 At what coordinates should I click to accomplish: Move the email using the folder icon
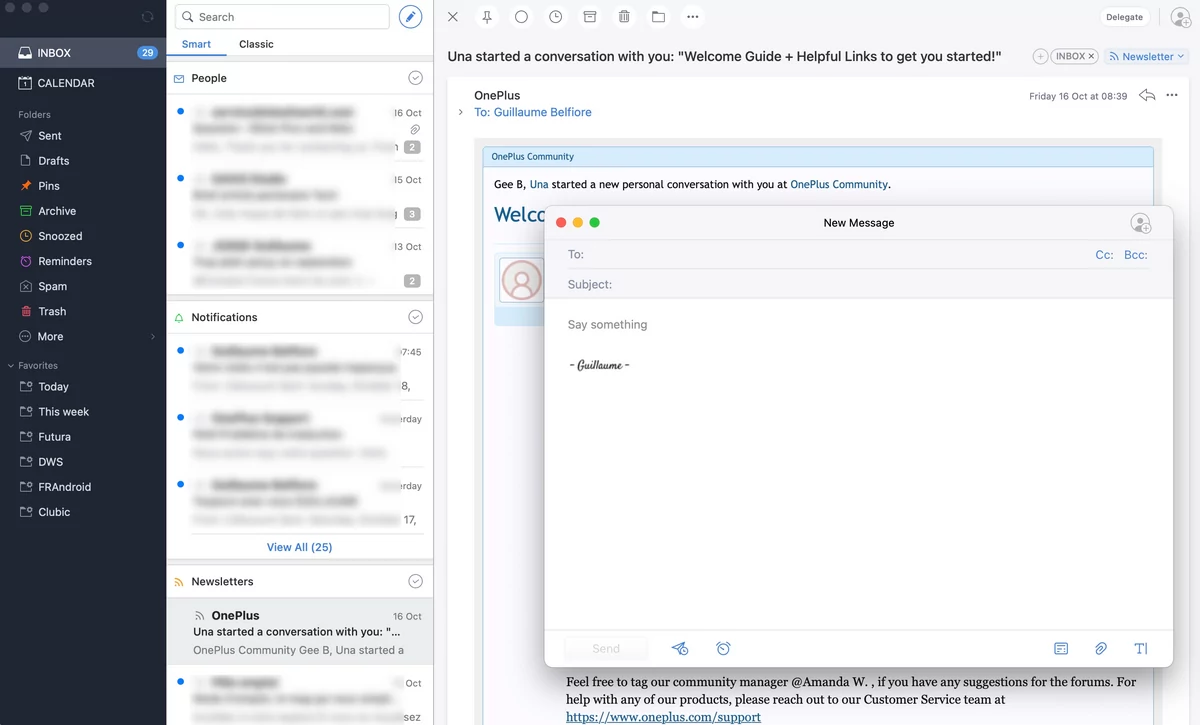point(658,17)
